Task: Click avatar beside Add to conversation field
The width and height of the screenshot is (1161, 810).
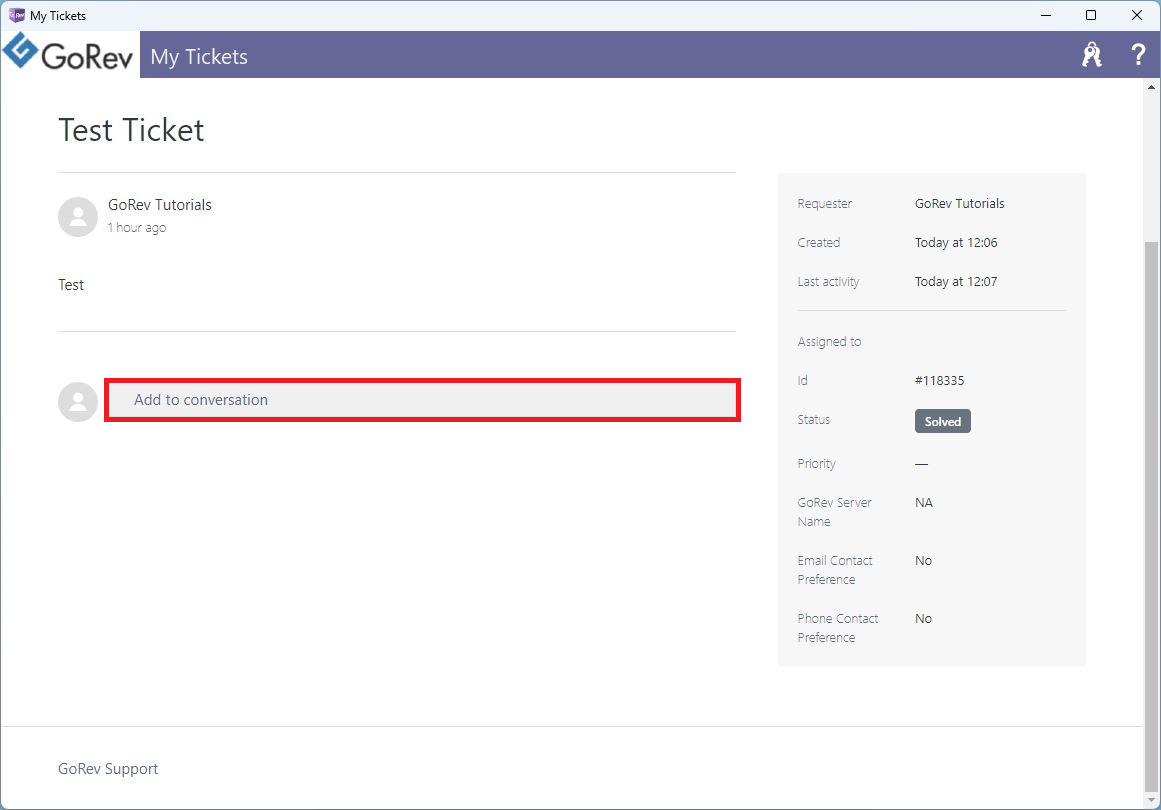Action: coord(78,402)
